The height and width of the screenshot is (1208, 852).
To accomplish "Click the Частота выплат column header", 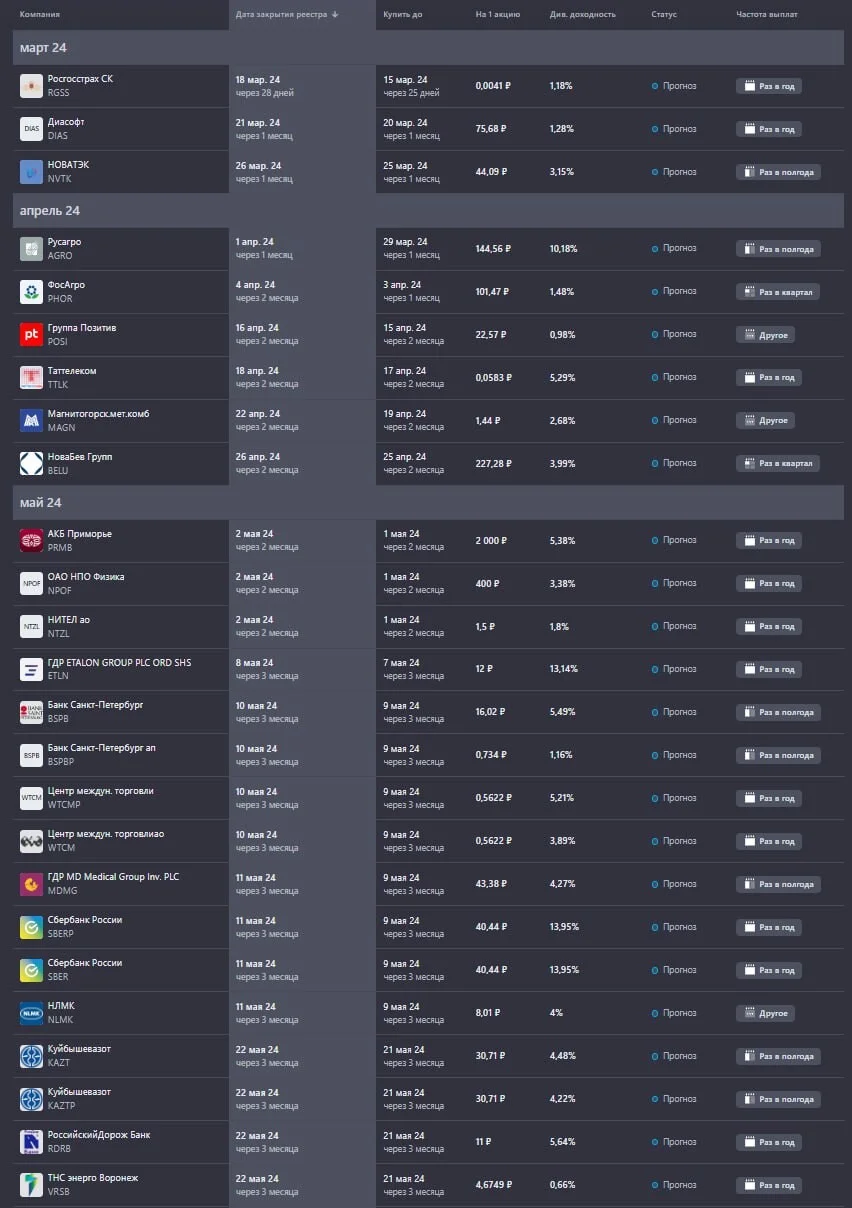I will tap(767, 15).
